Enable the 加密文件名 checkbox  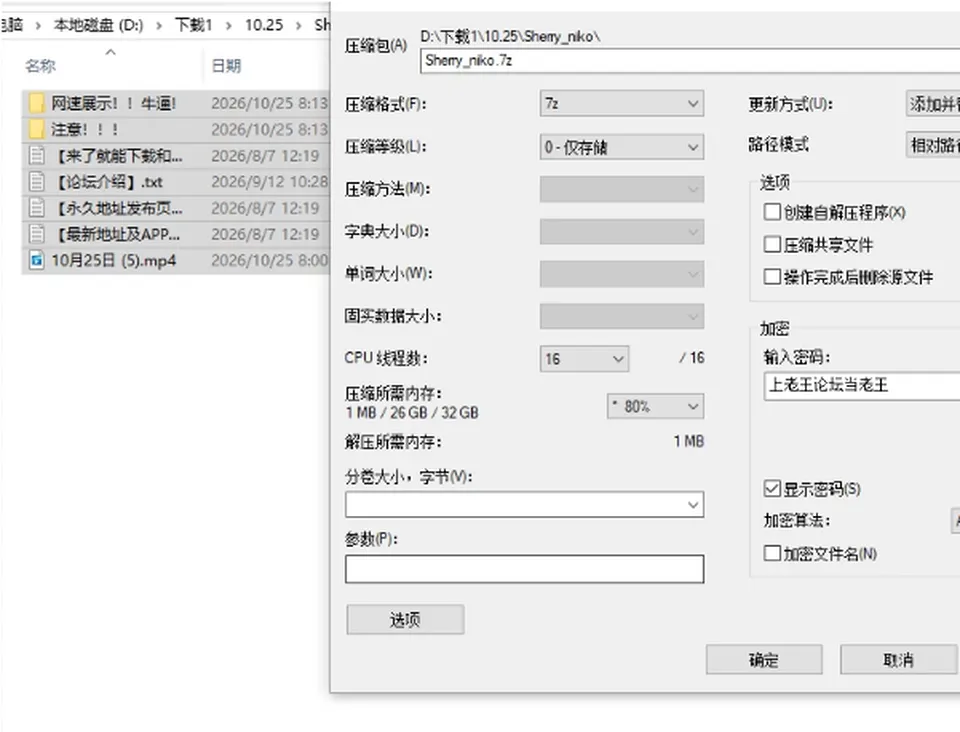[x=772, y=553]
